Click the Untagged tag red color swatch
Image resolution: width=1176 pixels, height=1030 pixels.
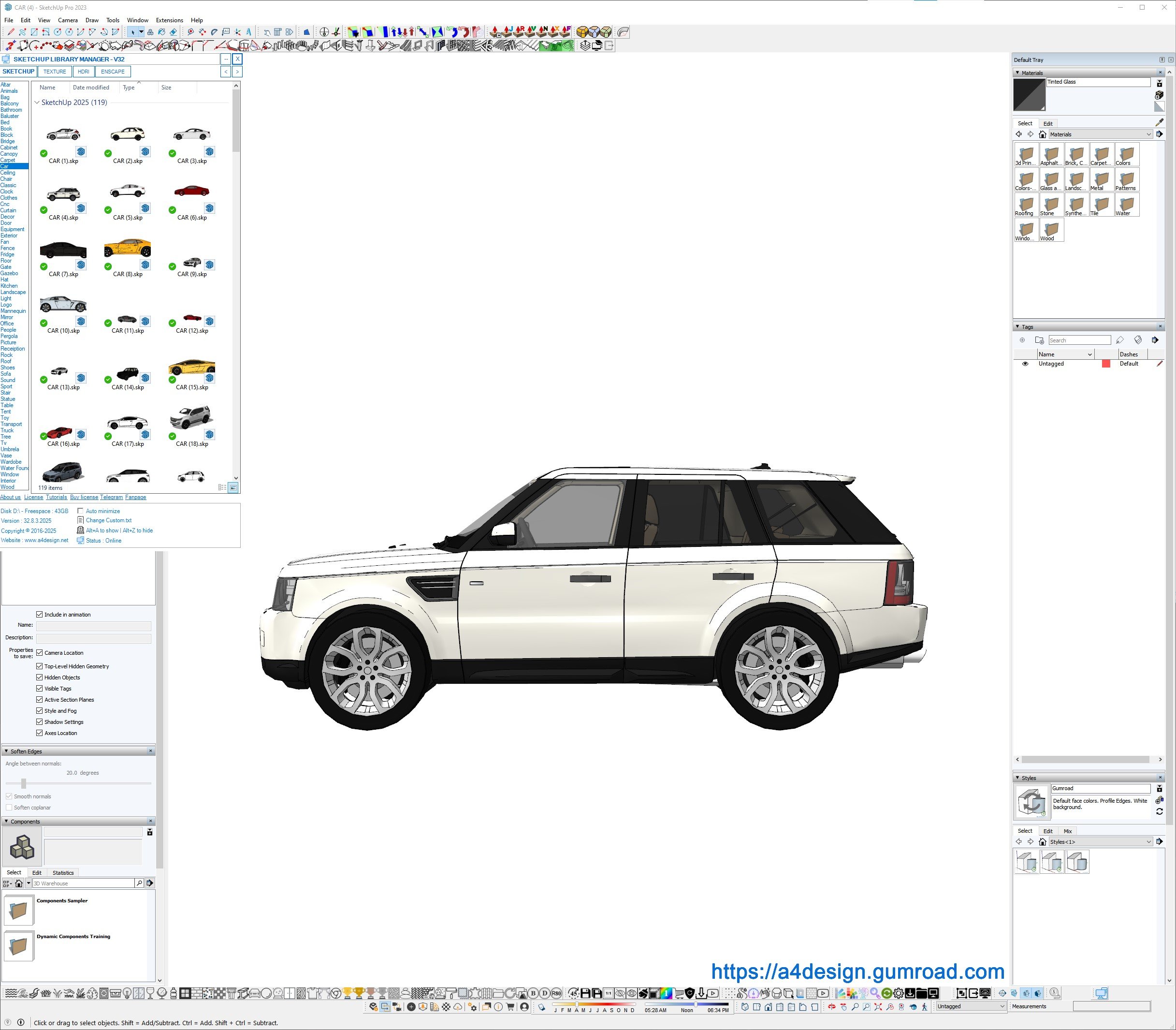click(x=1105, y=364)
